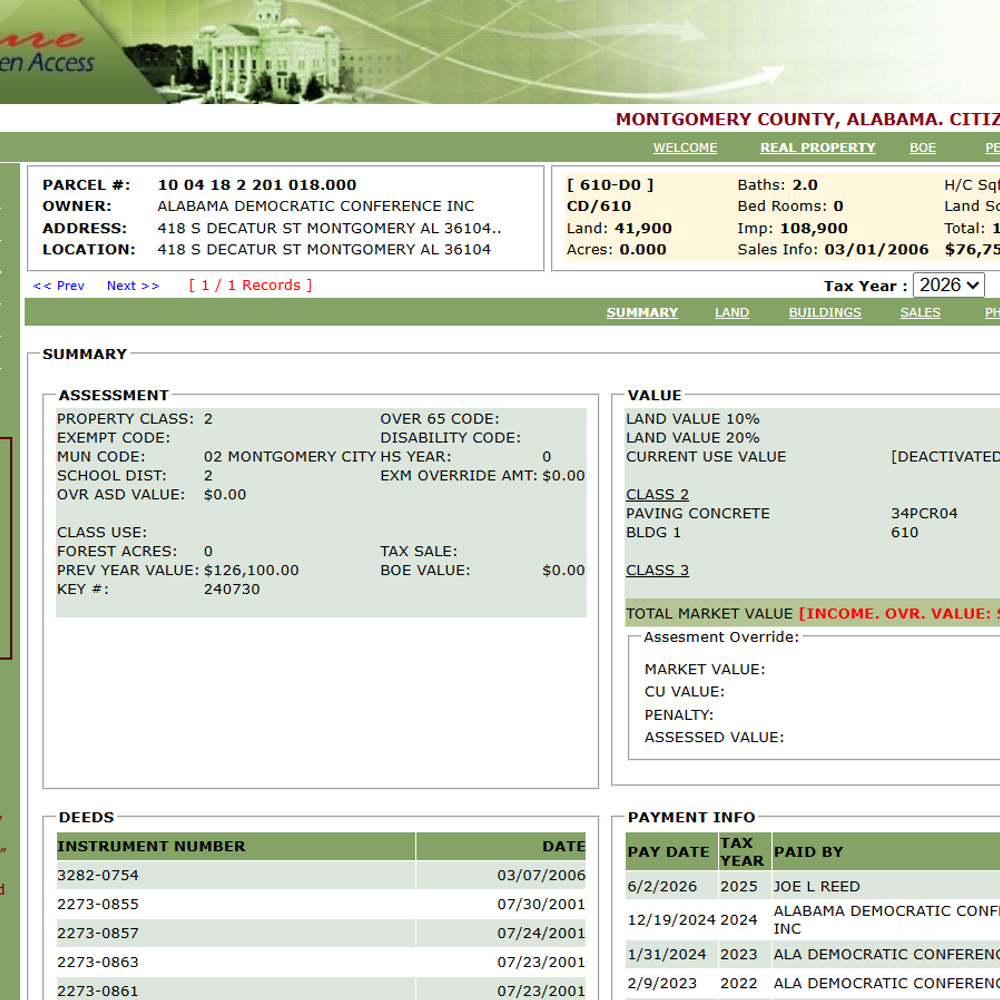This screenshot has width=1000, height=1000.
Task: Click the Citizen Access logo
Action: [46, 51]
